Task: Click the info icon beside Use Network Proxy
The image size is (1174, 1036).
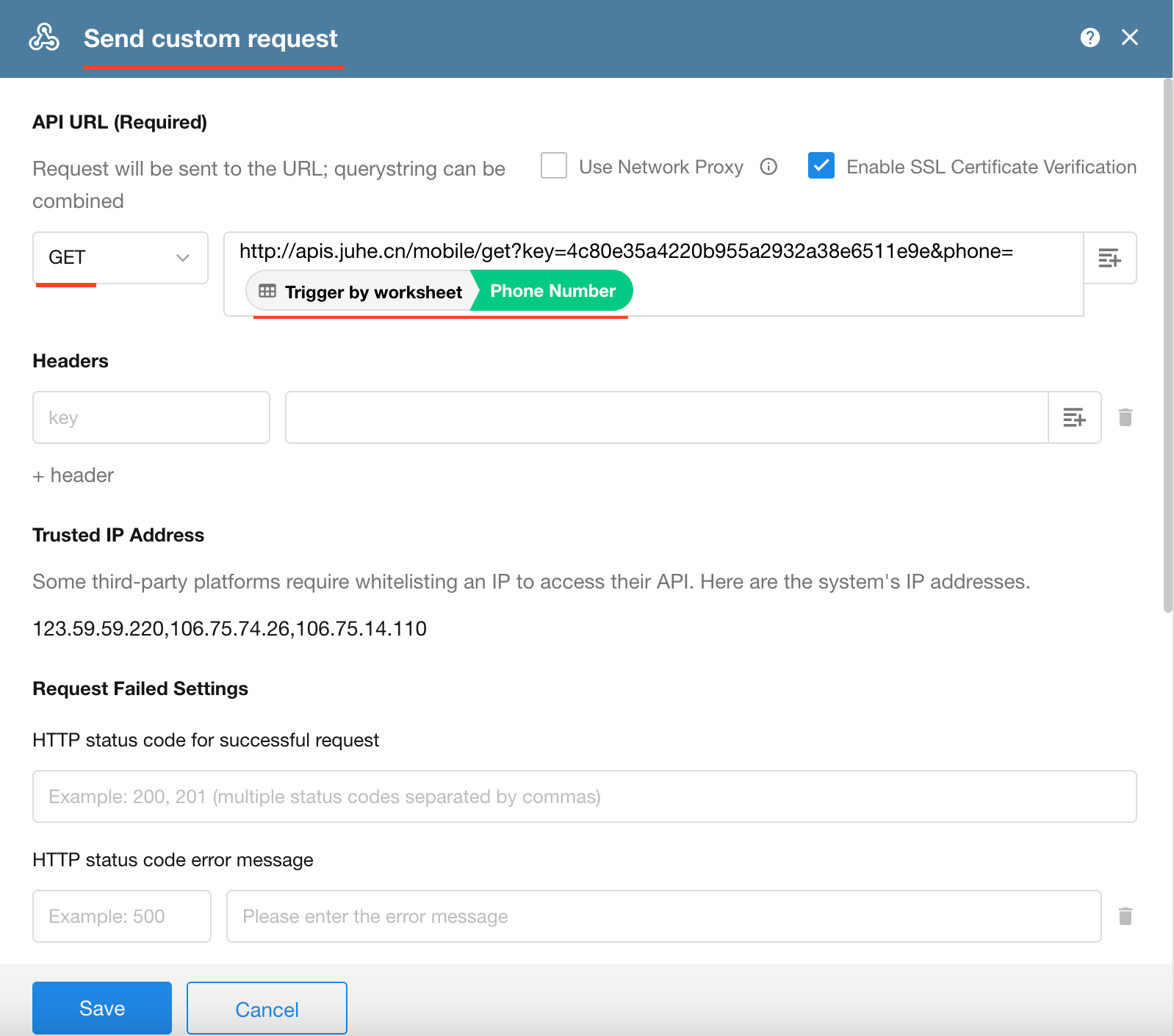Action: 768,167
